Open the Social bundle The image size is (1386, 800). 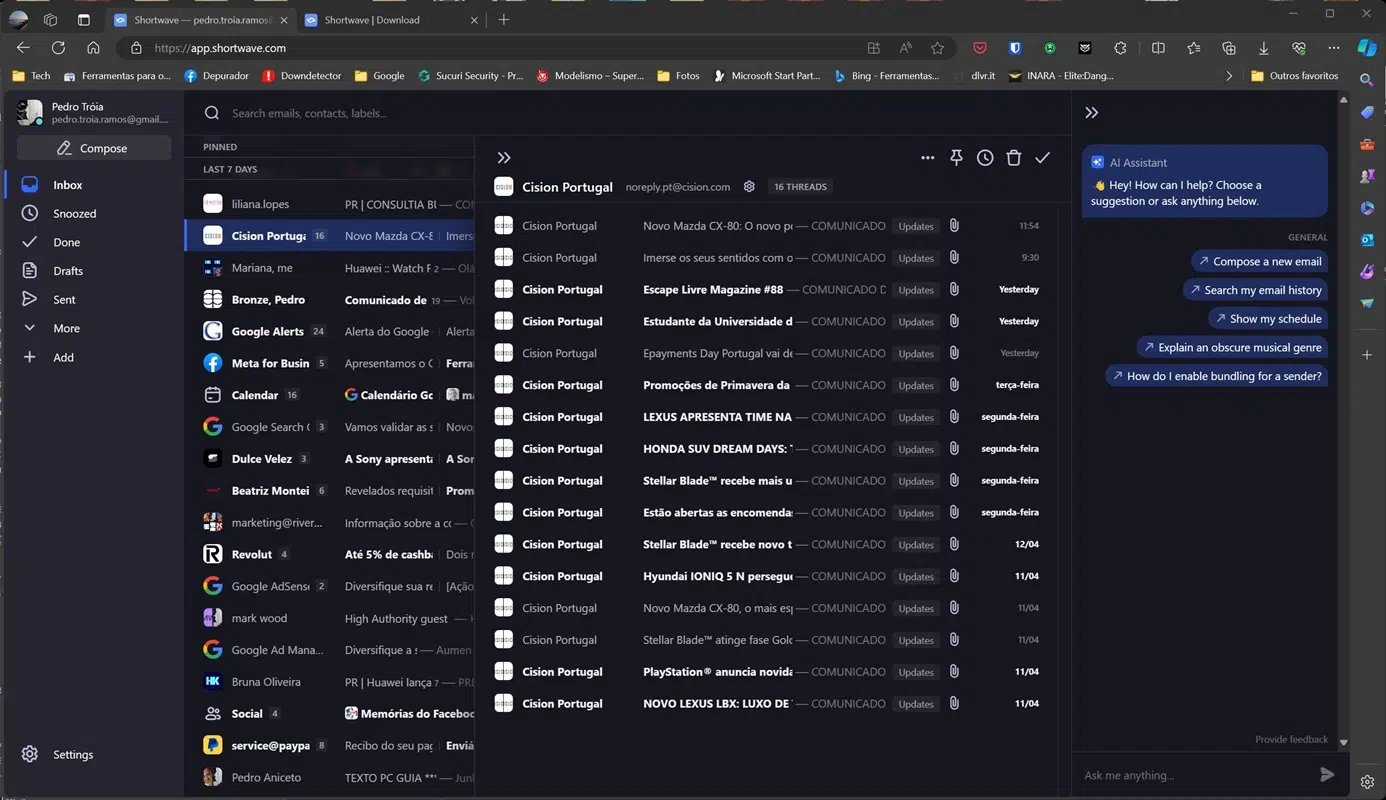pos(330,714)
